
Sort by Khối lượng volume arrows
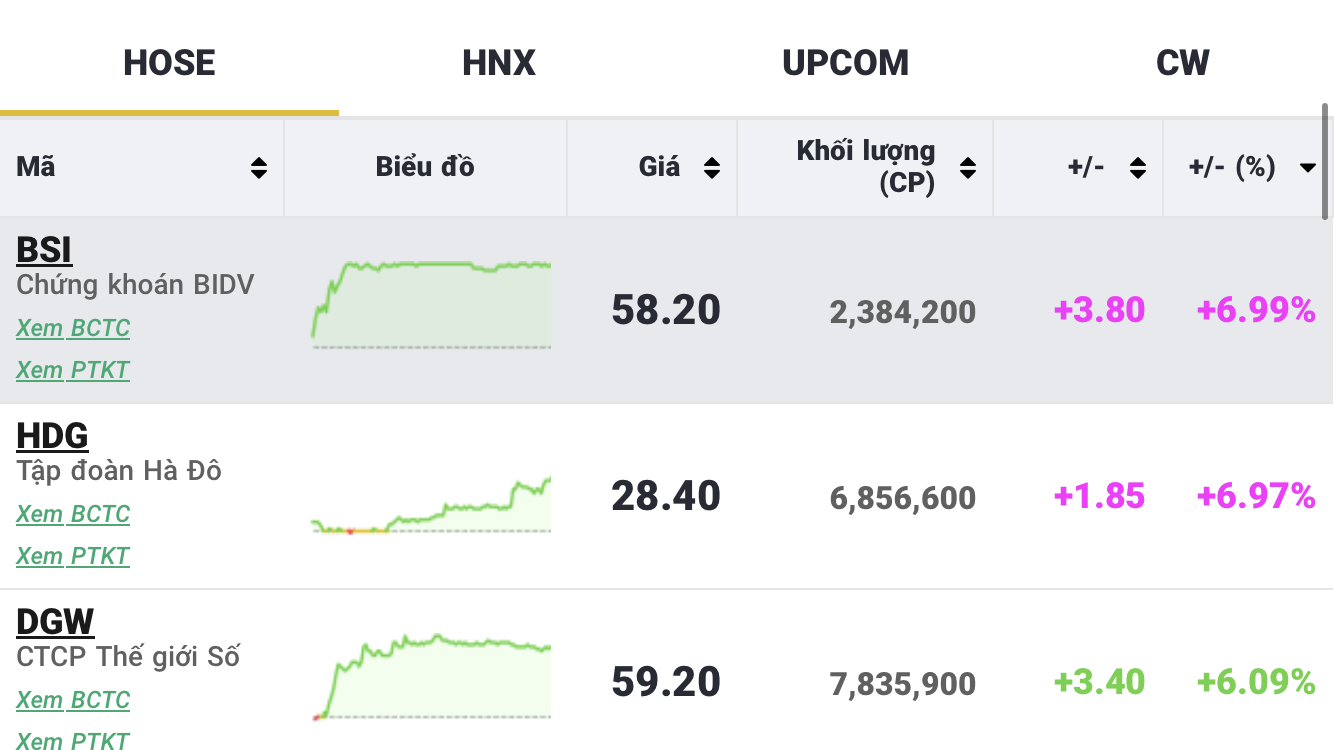[967, 168]
